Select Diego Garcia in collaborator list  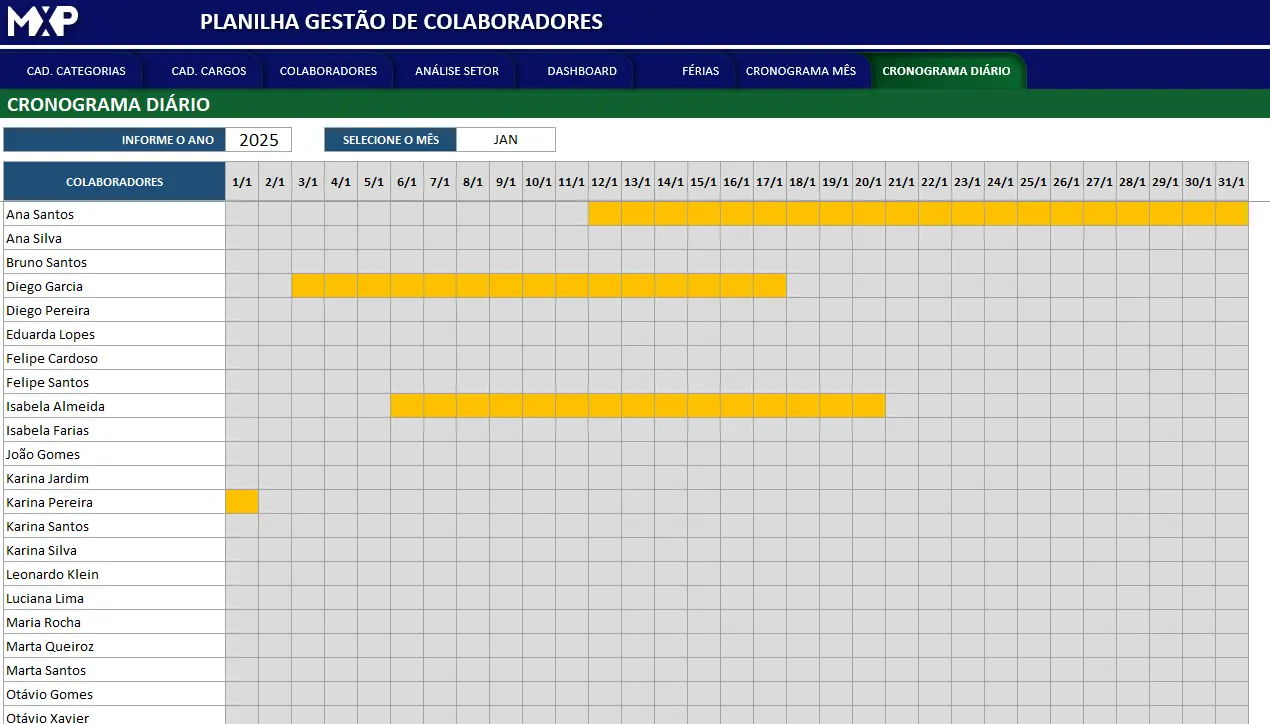point(44,286)
